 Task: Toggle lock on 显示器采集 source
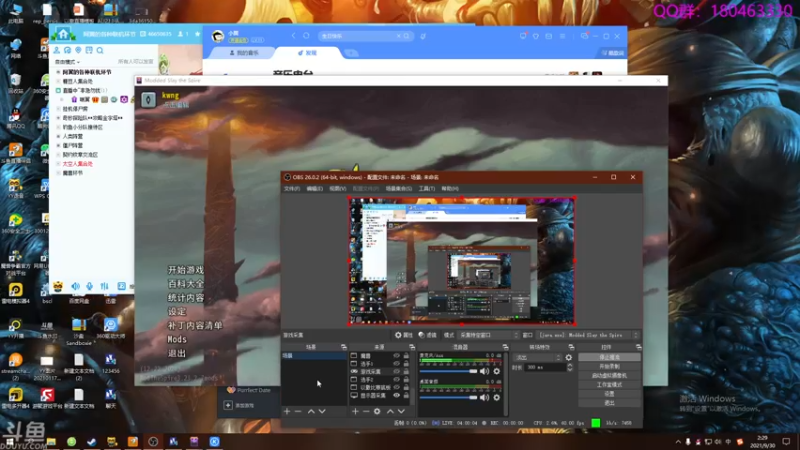click(x=406, y=395)
